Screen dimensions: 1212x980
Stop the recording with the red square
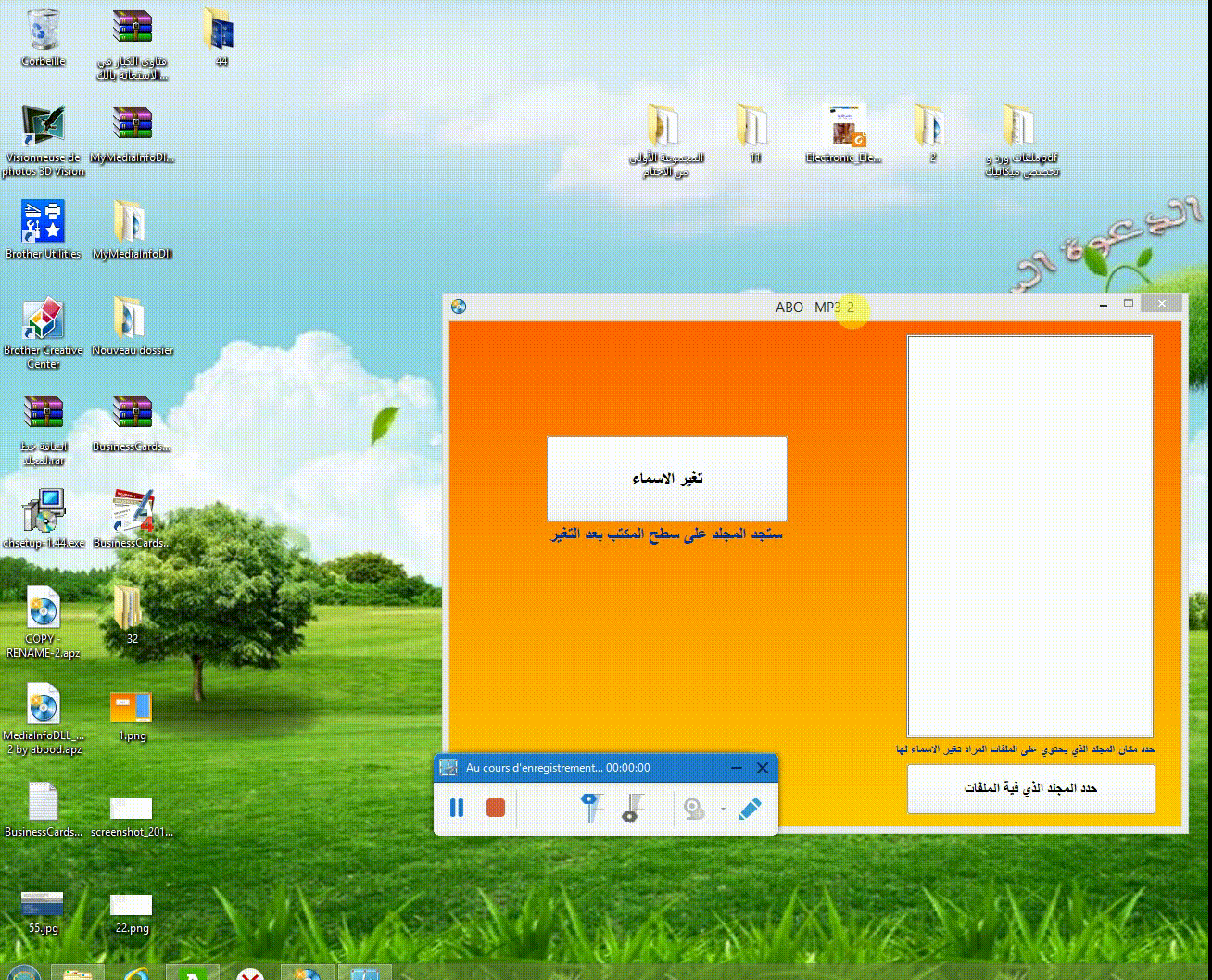[496, 808]
